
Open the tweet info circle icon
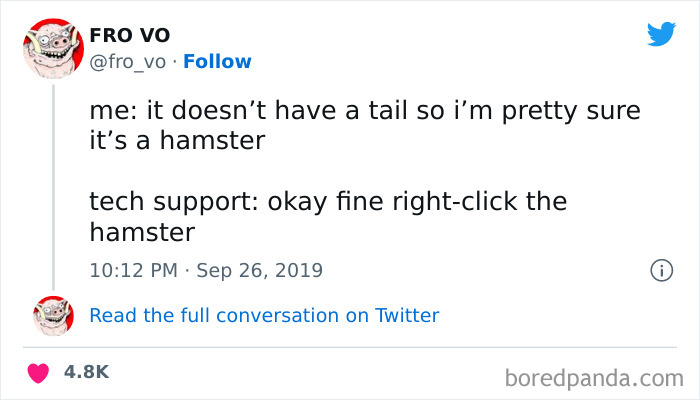659,271
